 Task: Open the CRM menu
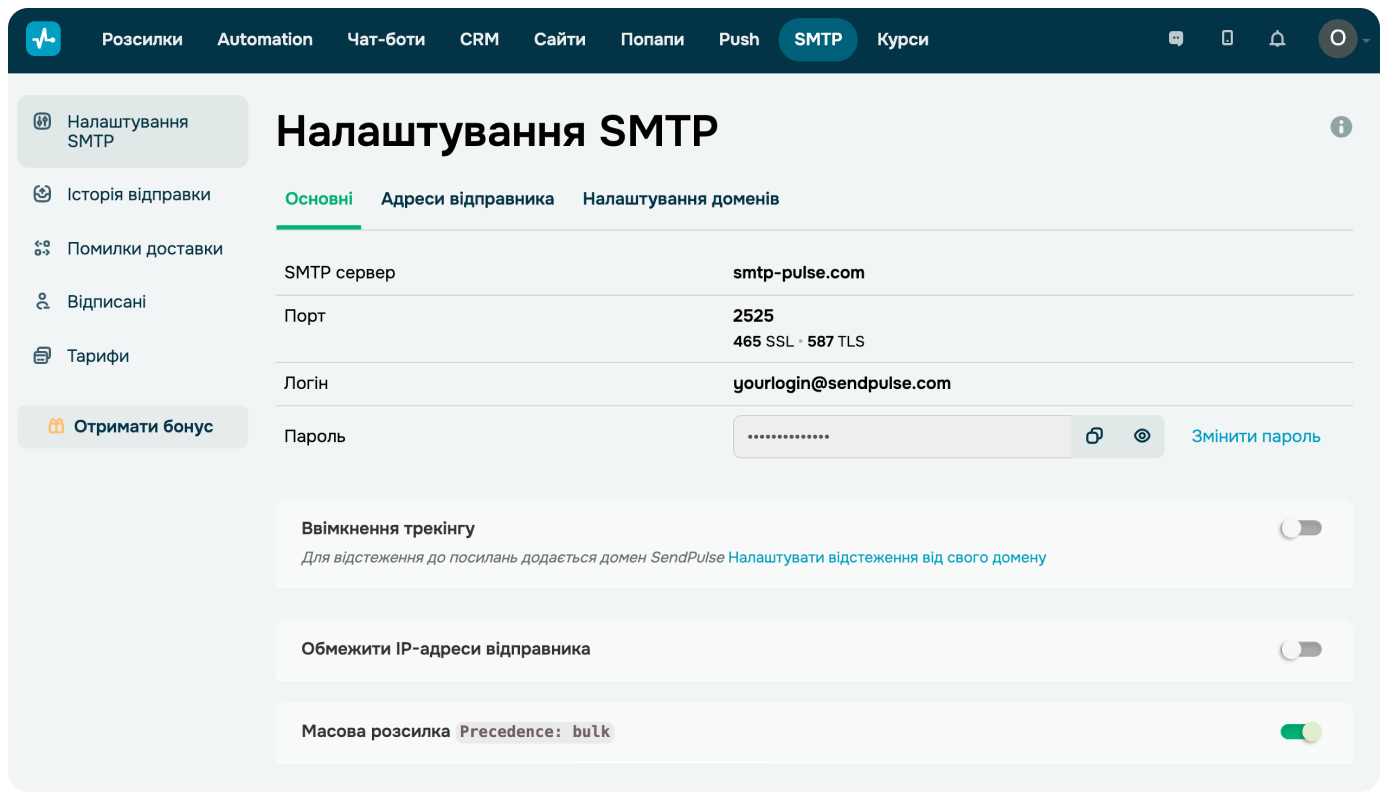coord(479,39)
